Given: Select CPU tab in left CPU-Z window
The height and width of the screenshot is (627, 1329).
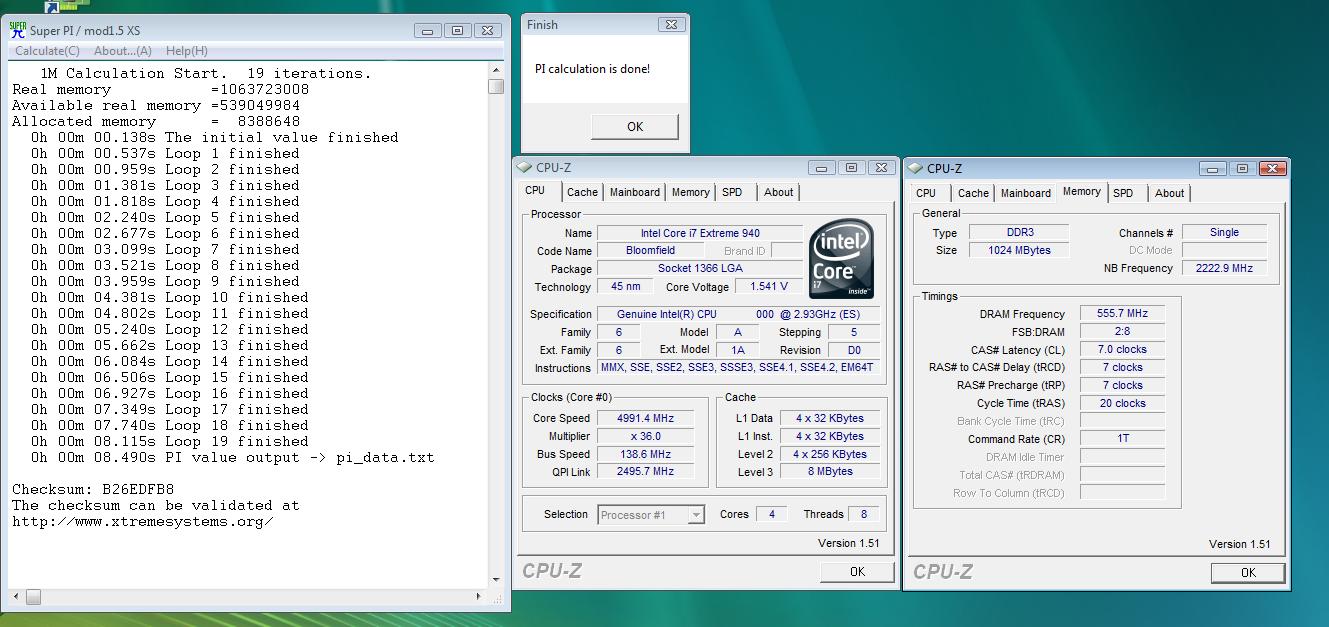Looking at the screenshot, I should [535, 190].
